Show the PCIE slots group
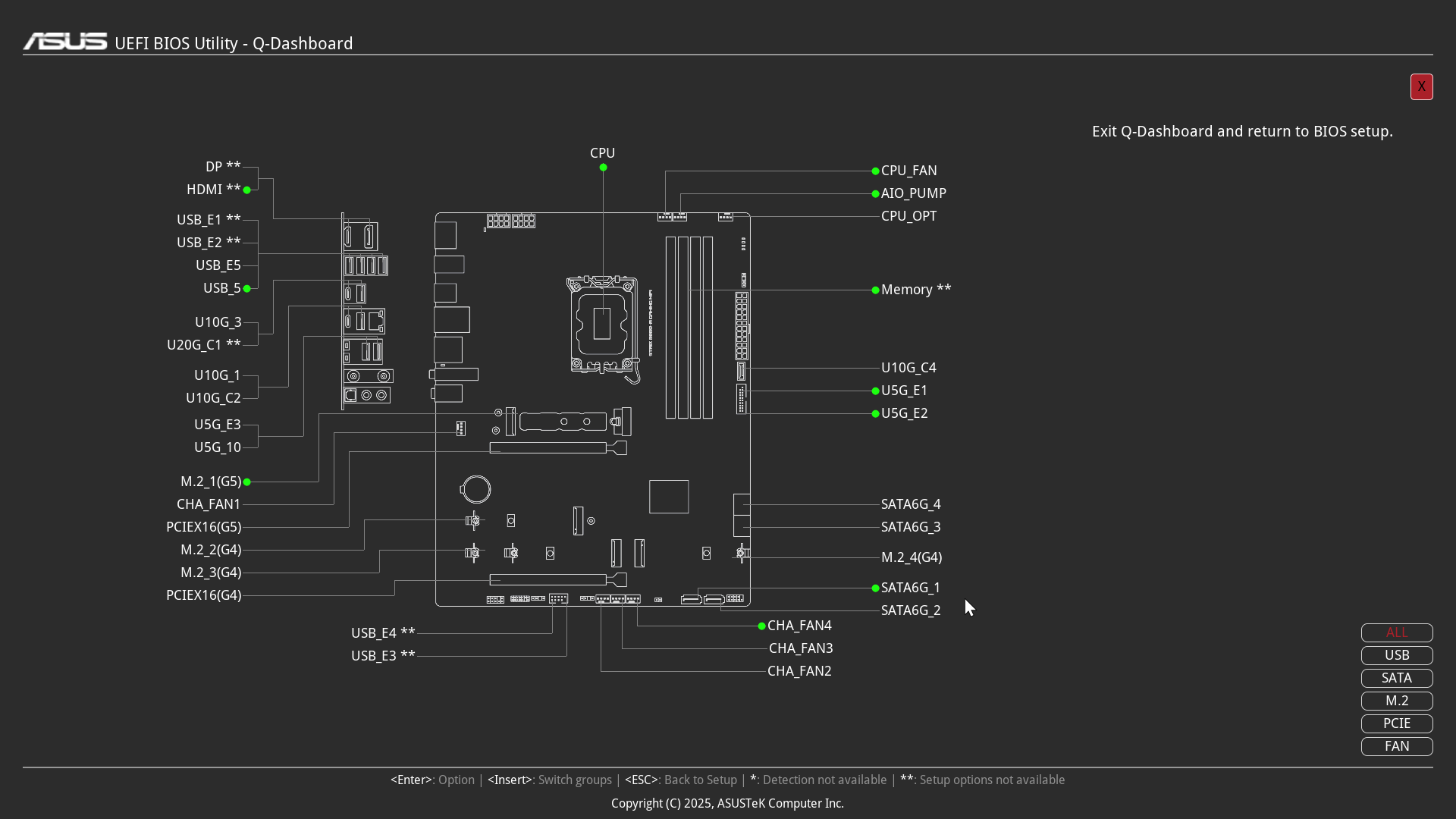The width and height of the screenshot is (1456, 819). [1396, 723]
